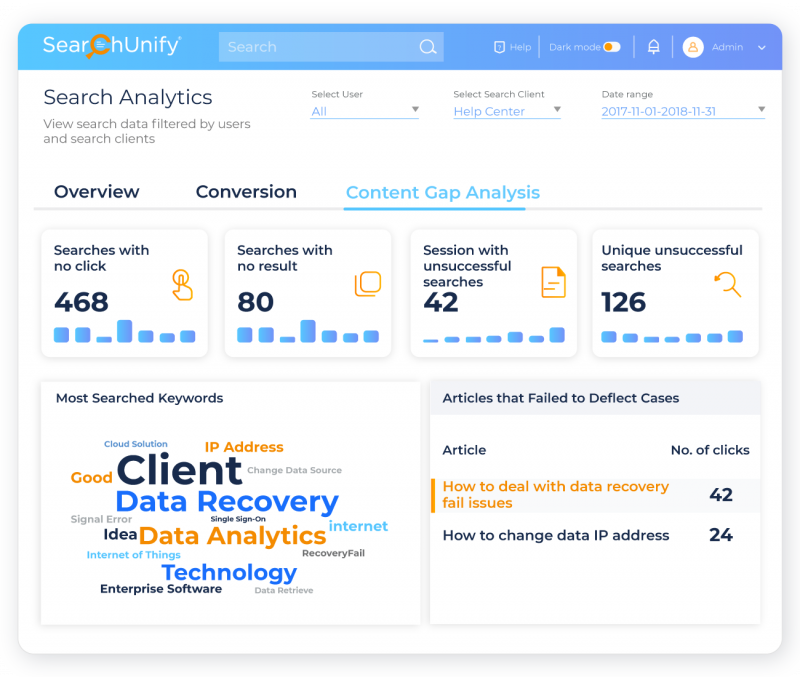
Task: Select the Content Gap Analysis tab
Action: coord(442,192)
